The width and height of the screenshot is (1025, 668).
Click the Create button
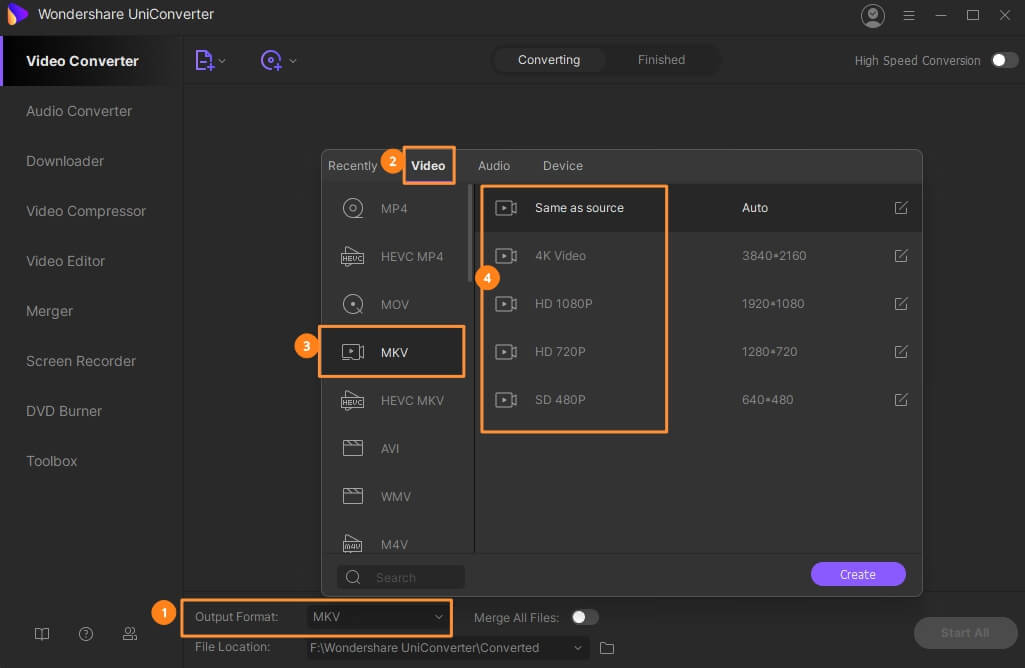(857, 574)
